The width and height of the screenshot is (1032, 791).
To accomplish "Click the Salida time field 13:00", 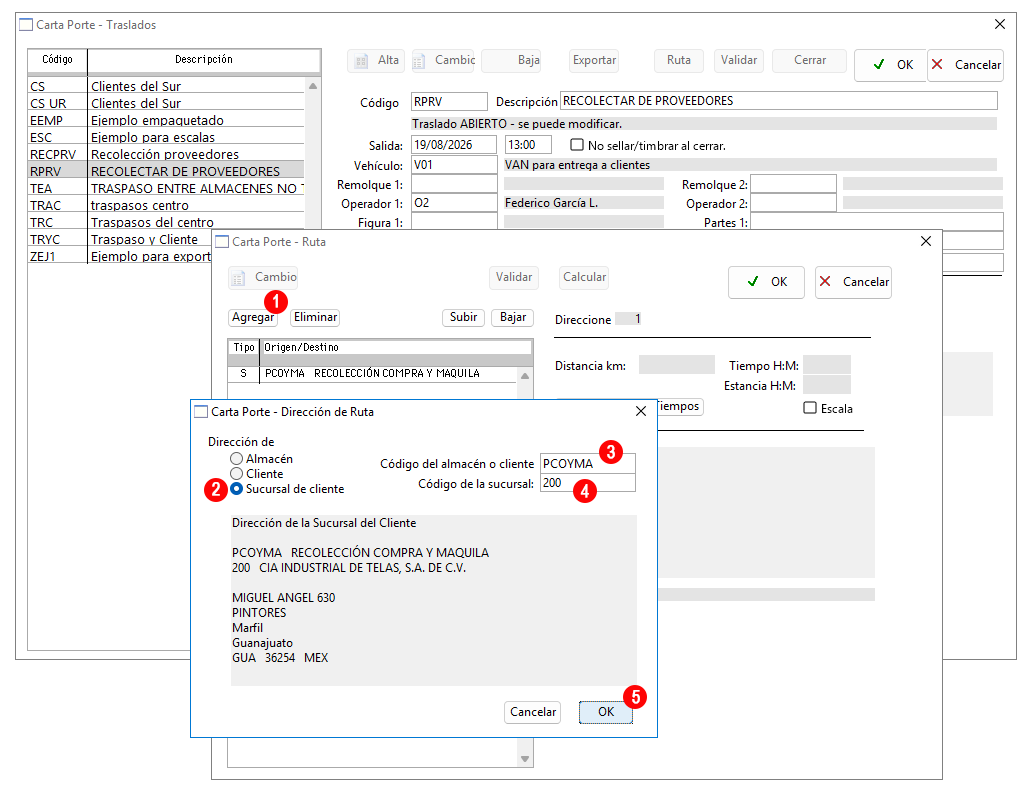I will click(528, 145).
